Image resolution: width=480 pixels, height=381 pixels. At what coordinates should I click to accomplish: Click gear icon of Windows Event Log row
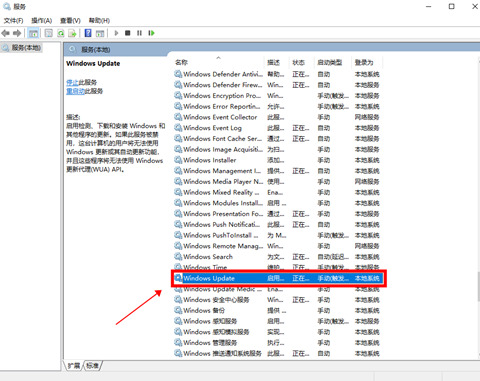click(178, 128)
